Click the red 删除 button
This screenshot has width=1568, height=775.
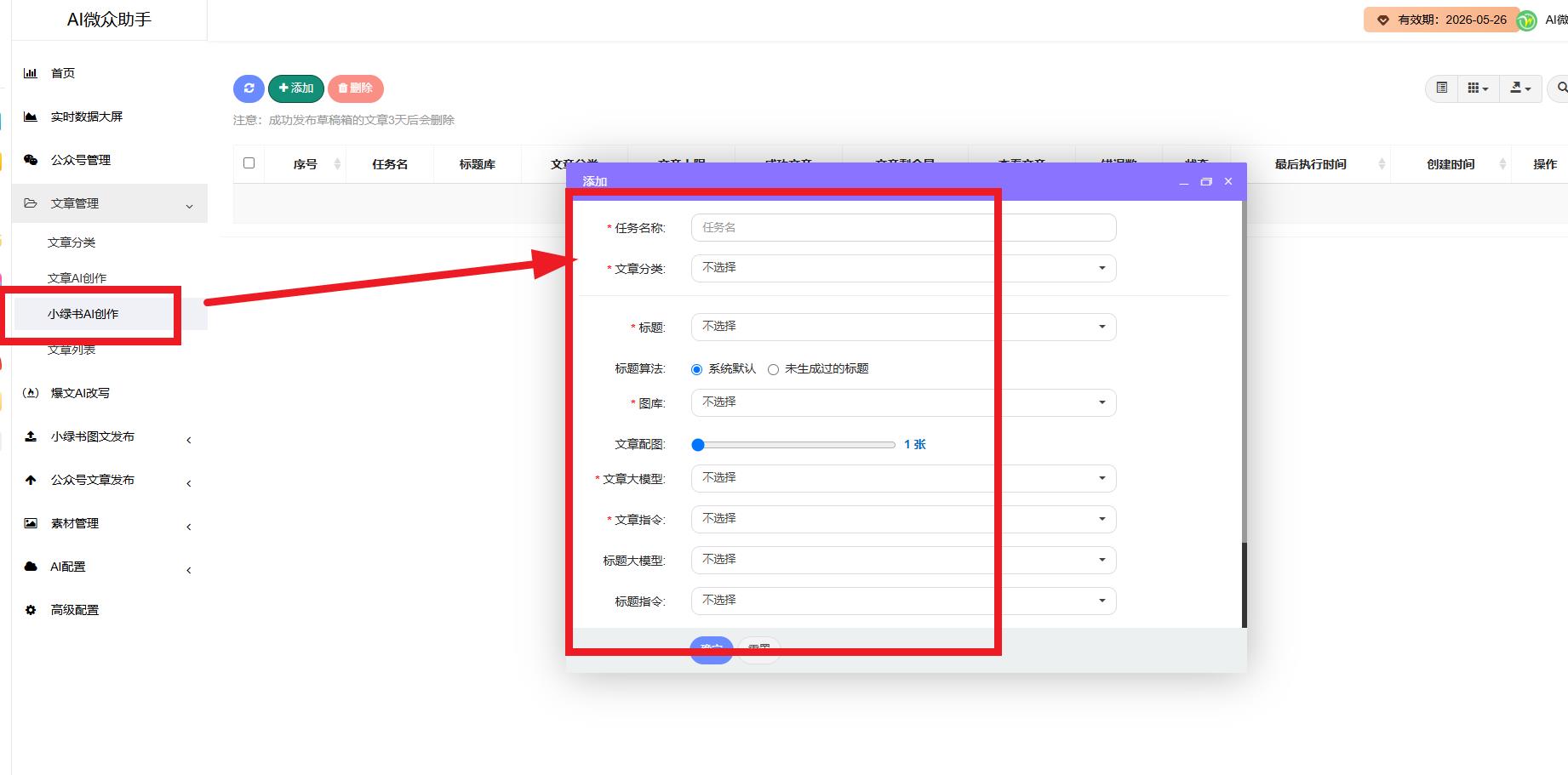coord(356,88)
